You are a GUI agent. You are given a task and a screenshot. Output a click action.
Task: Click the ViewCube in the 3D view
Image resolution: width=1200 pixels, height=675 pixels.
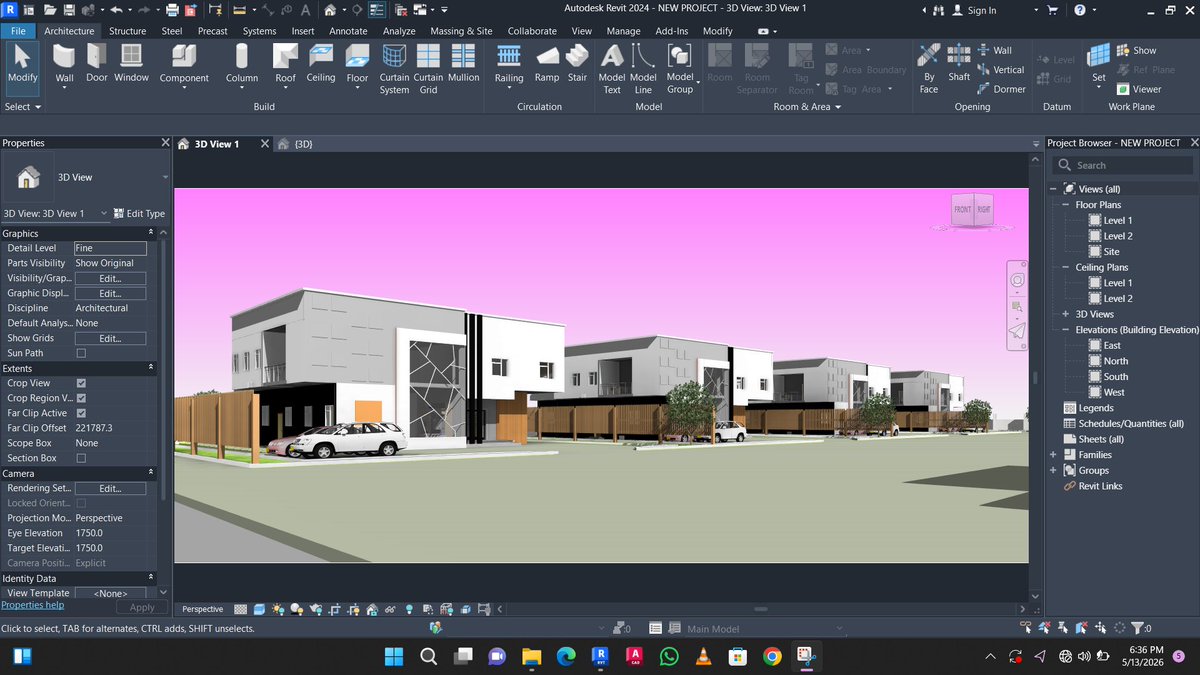click(x=971, y=210)
